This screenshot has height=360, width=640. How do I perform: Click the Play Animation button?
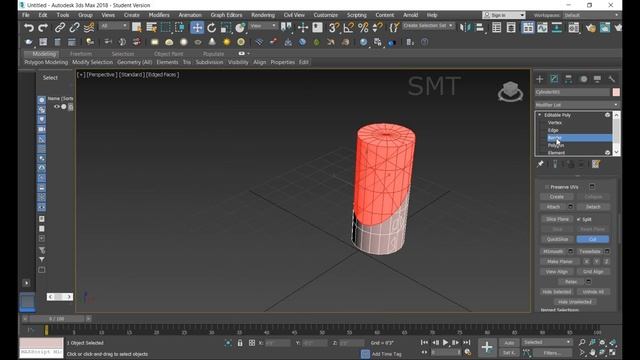[x=445, y=343]
